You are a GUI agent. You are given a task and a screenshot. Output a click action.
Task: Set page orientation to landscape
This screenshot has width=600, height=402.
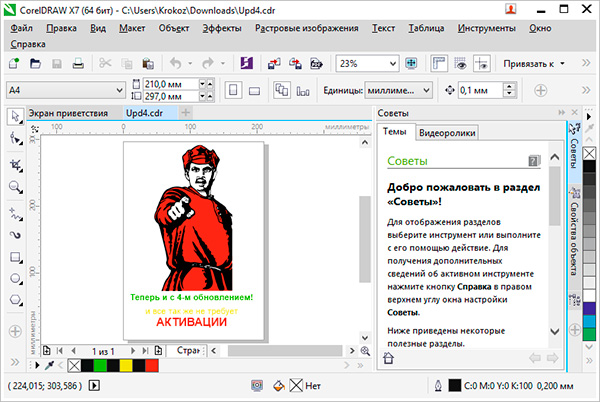tap(254, 91)
